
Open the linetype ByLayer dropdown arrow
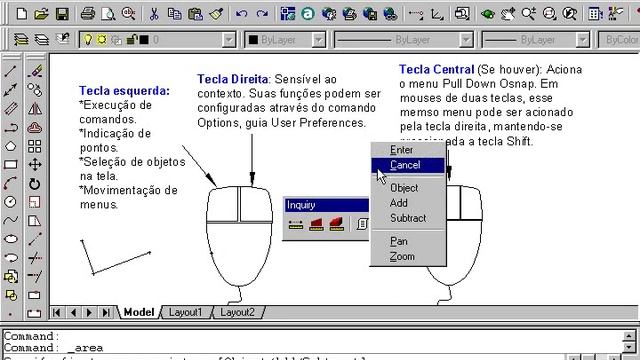tap(466, 40)
